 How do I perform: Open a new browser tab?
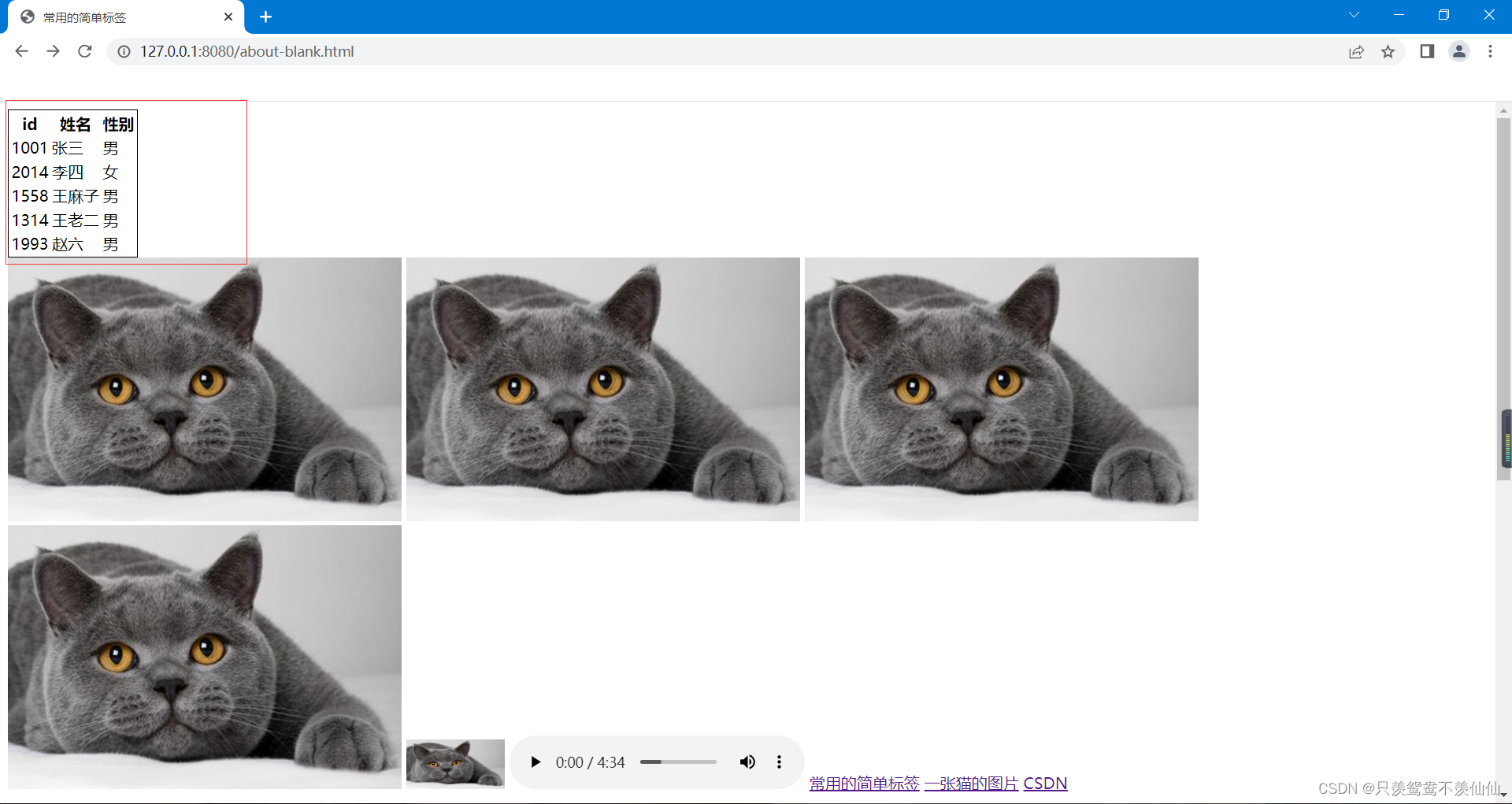click(265, 17)
